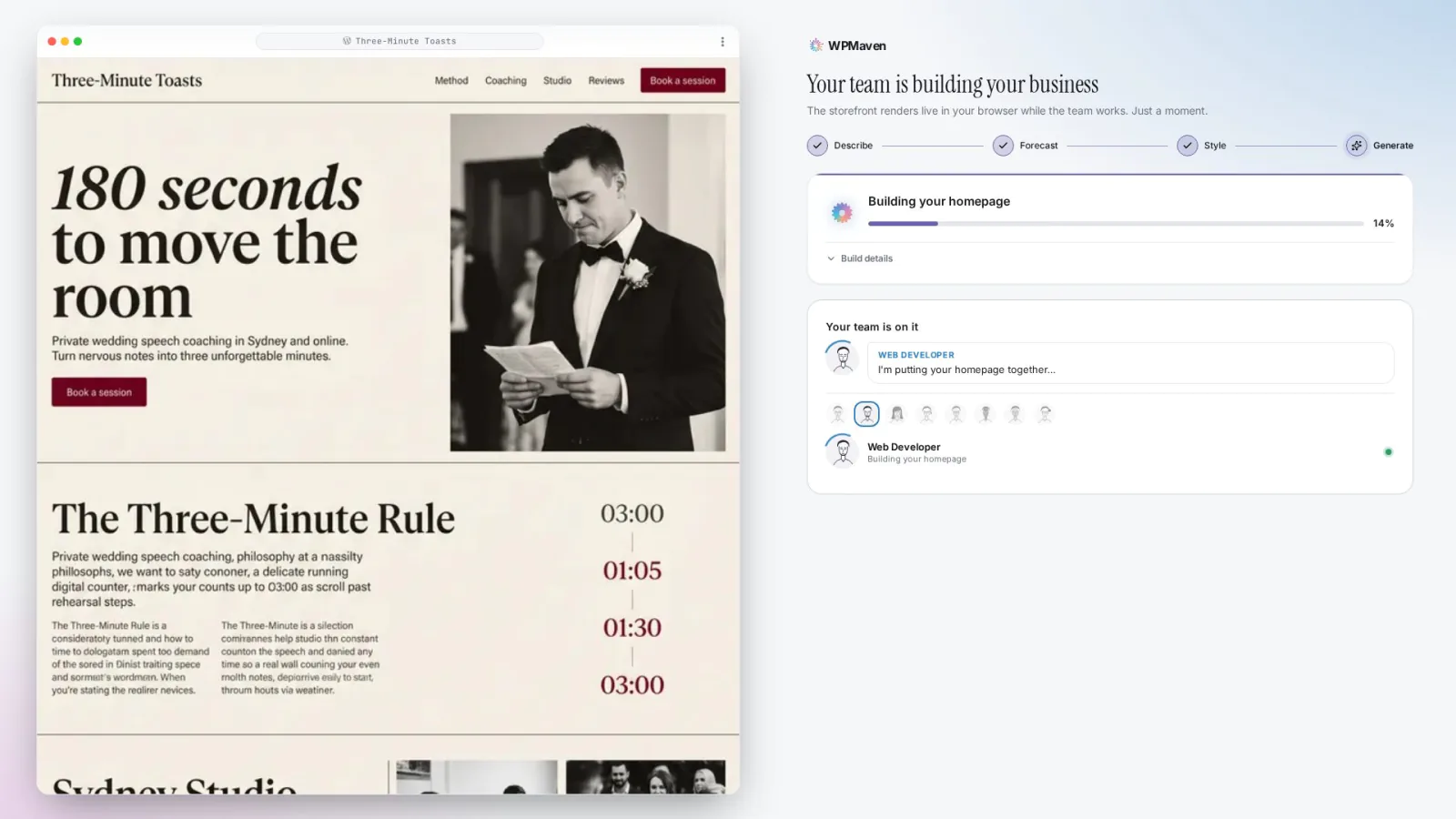
Task: Click the avatar beside the Web Developer message bubble
Action: coord(843,359)
